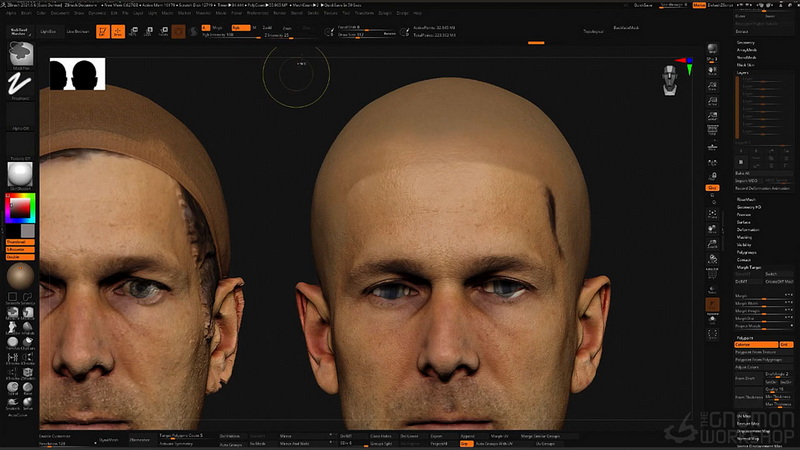Viewport: 800px width, 450px height.
Task: Click the QuickSave button
Action: 643,5
